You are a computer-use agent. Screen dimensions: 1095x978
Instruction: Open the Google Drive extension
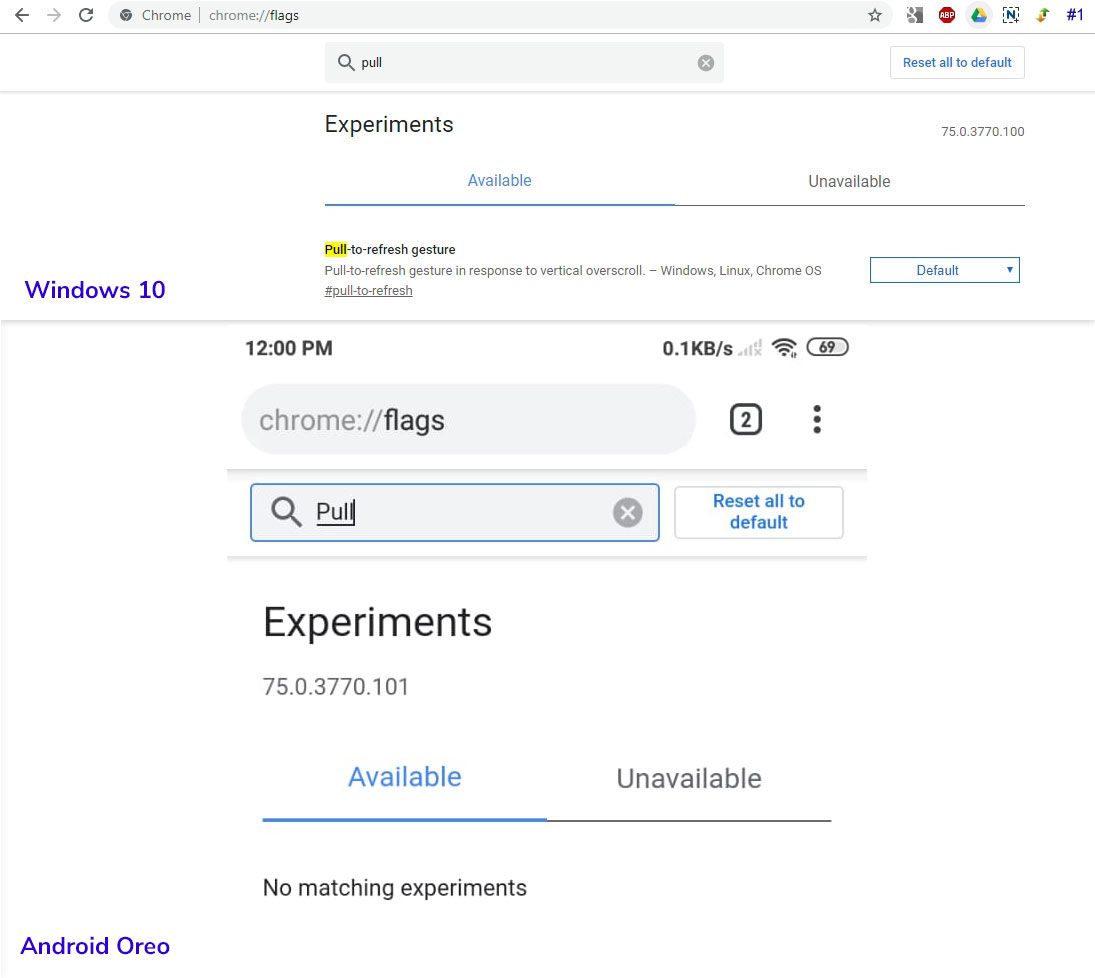pos(979,15)
